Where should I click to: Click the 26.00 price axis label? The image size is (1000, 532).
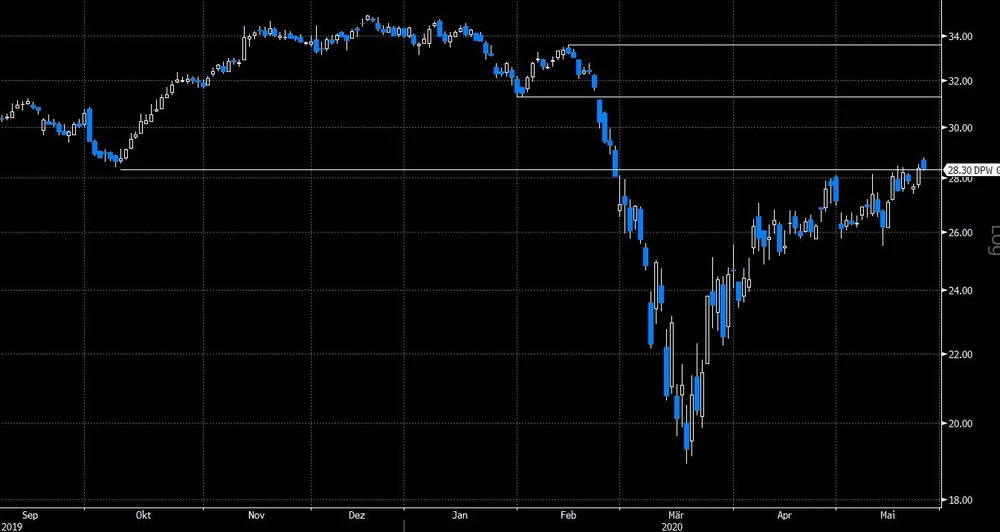click(964, 233)
